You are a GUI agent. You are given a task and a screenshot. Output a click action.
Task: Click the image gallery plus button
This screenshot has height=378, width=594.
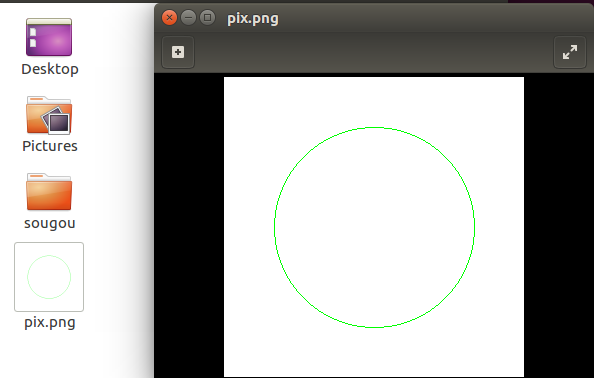point(178,52)
